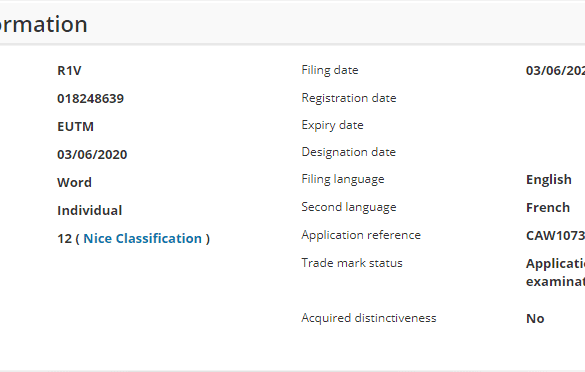Click the application number 018248639

click(x=90, y=99)
